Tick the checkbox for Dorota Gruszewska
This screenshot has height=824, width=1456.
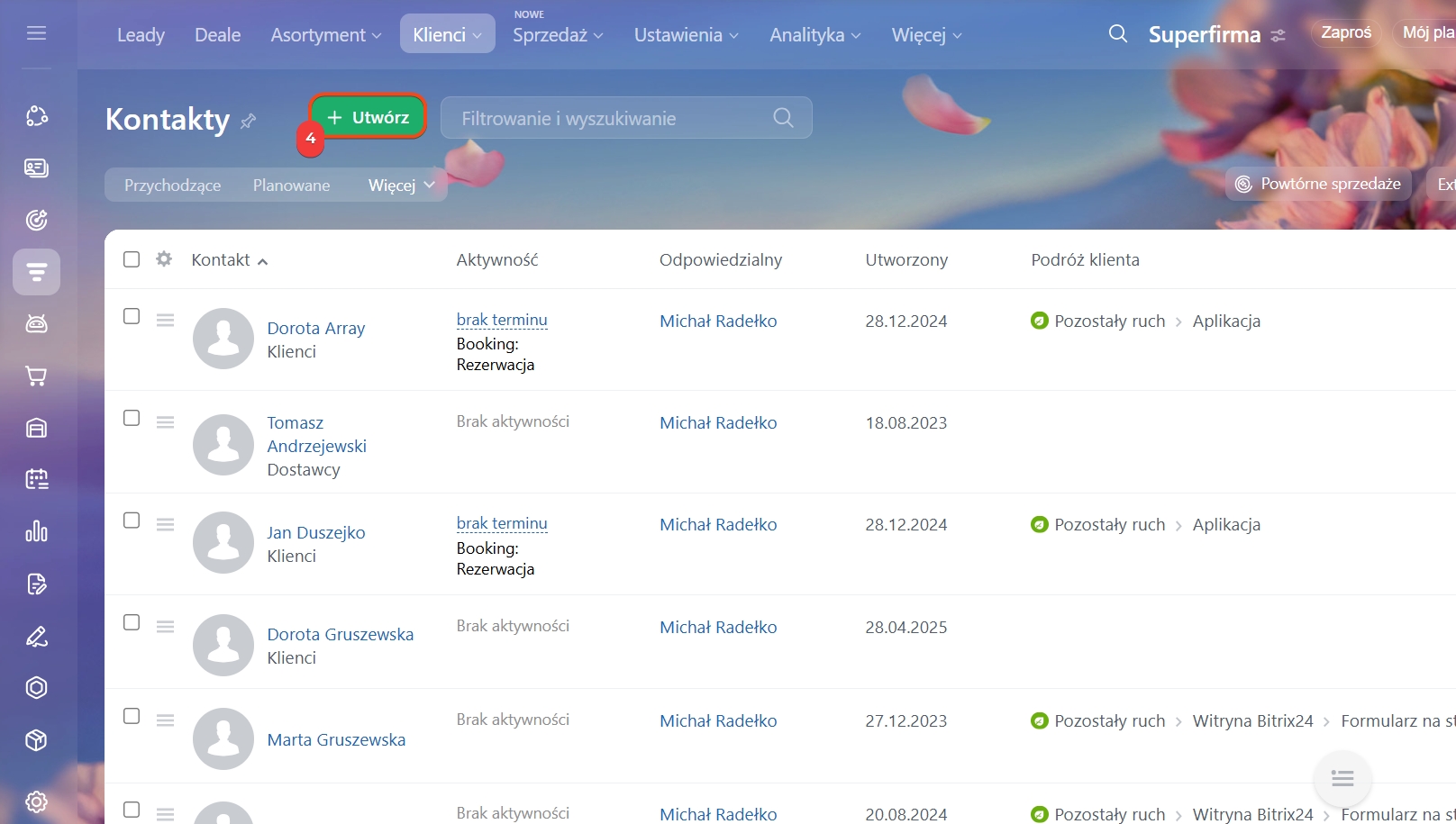(132, 622)
